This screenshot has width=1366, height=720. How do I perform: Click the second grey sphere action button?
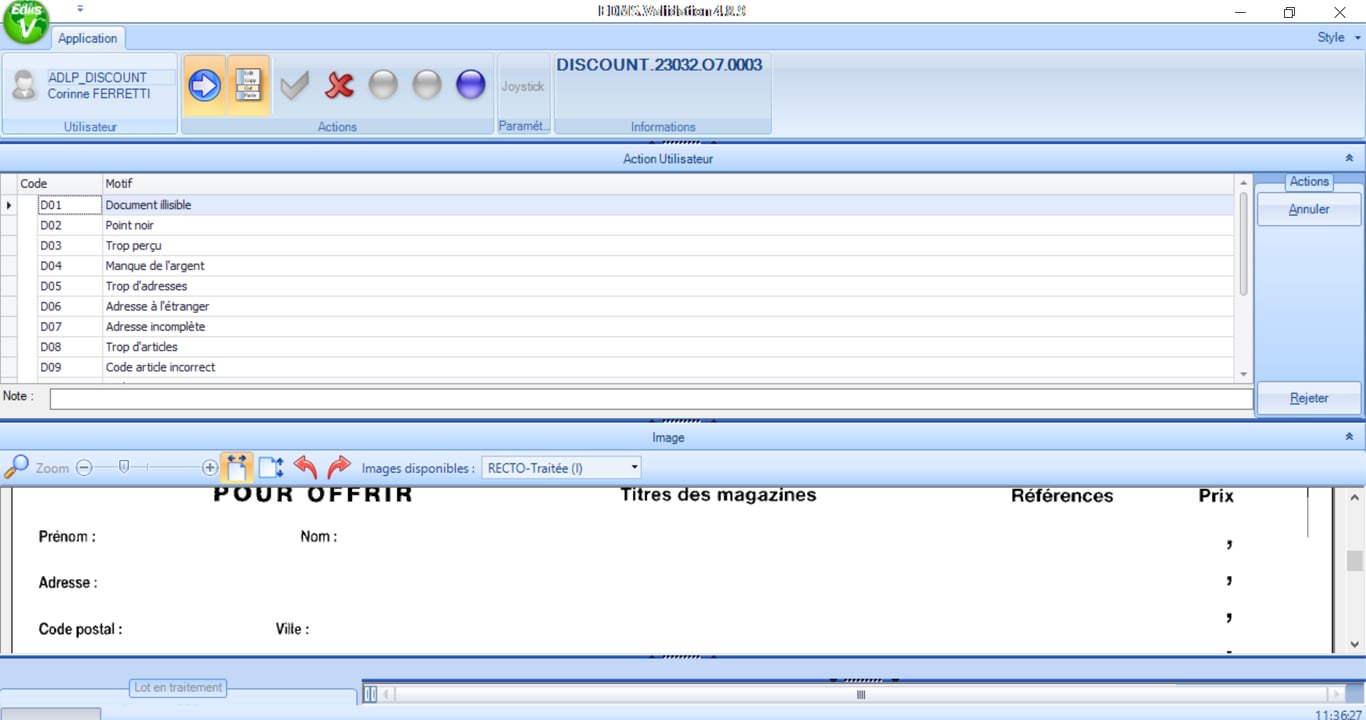[x=427, y=85]
